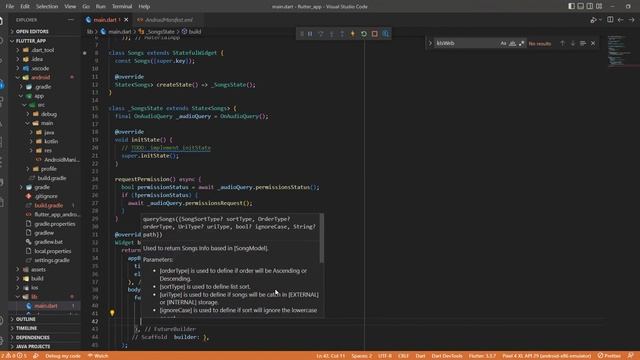Viewport: 640px width, 360px height.
Task: Click the Hot Reload lightning icon
Action: click(x=353, y=34)
